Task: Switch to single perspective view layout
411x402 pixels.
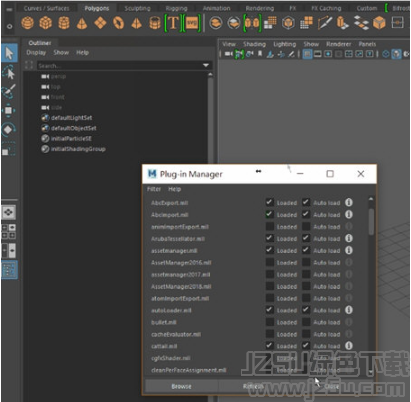Action: pyautogui.click(x=9, y=212)
